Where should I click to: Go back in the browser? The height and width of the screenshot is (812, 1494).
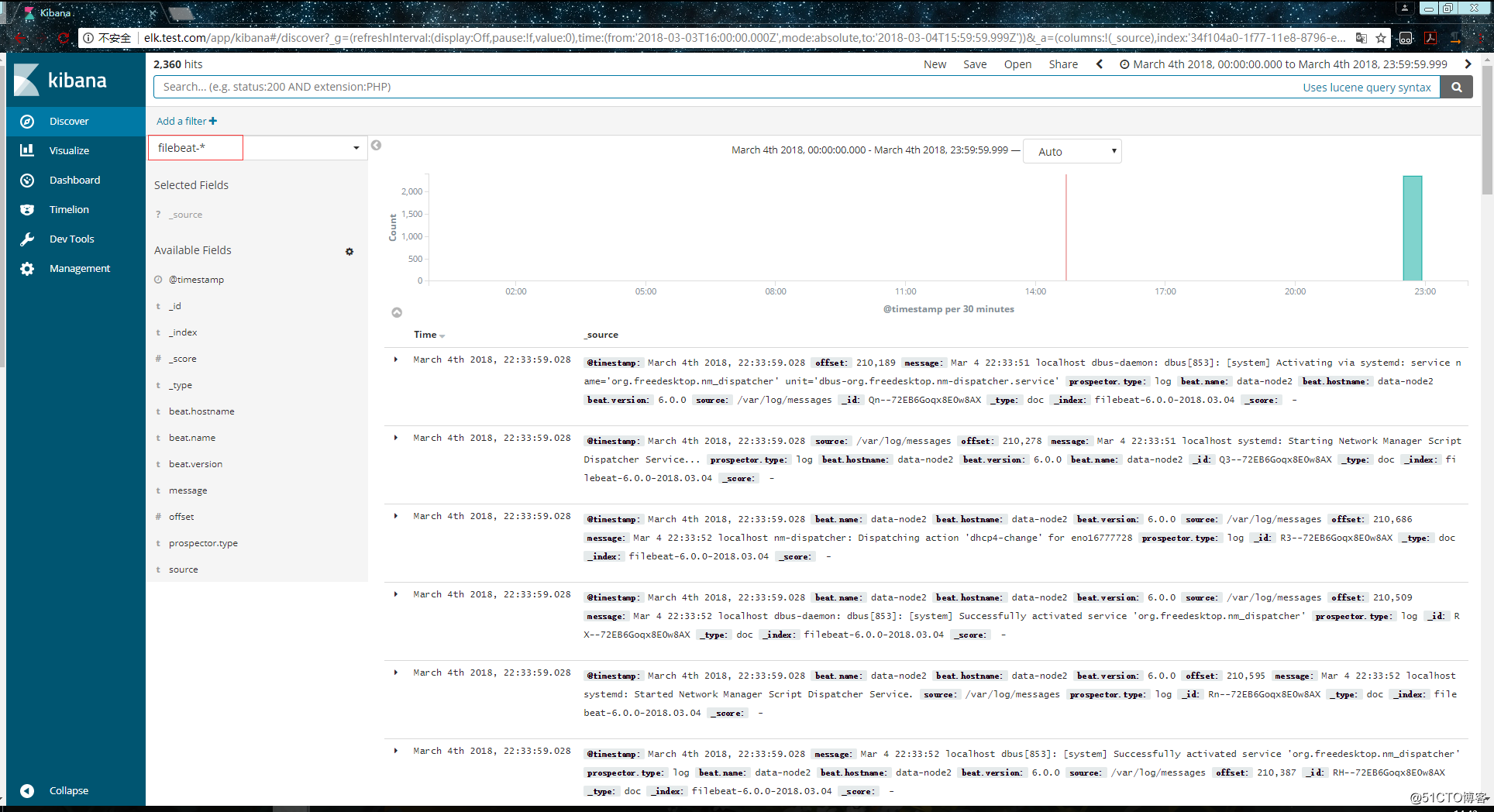click(20, 37)
